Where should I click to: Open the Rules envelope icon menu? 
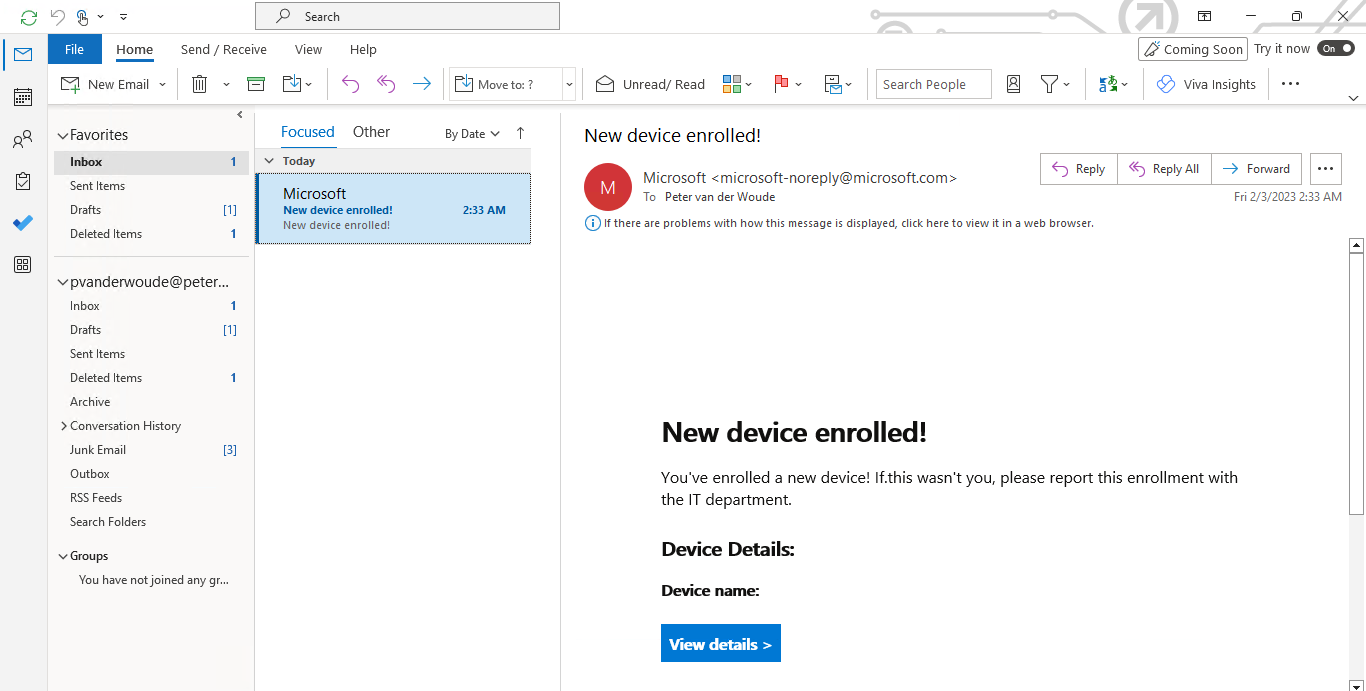pyautogui.click(x=838, y=85)
